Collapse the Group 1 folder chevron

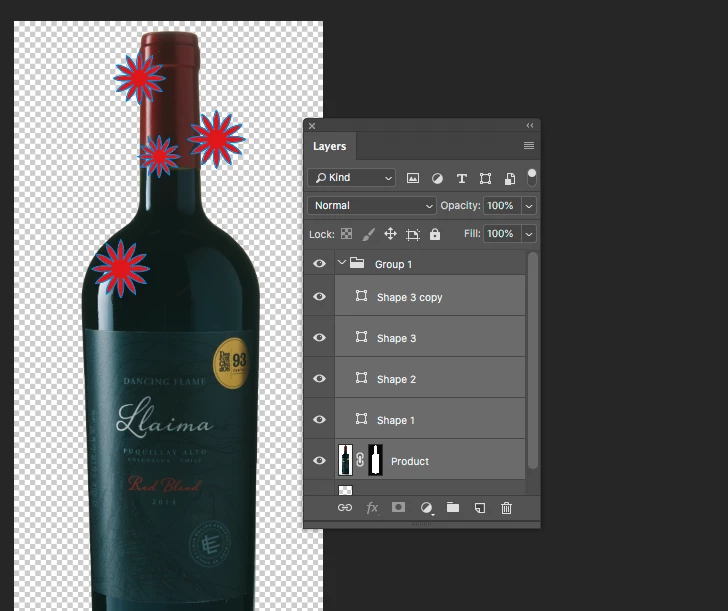(x=342, y=263)
